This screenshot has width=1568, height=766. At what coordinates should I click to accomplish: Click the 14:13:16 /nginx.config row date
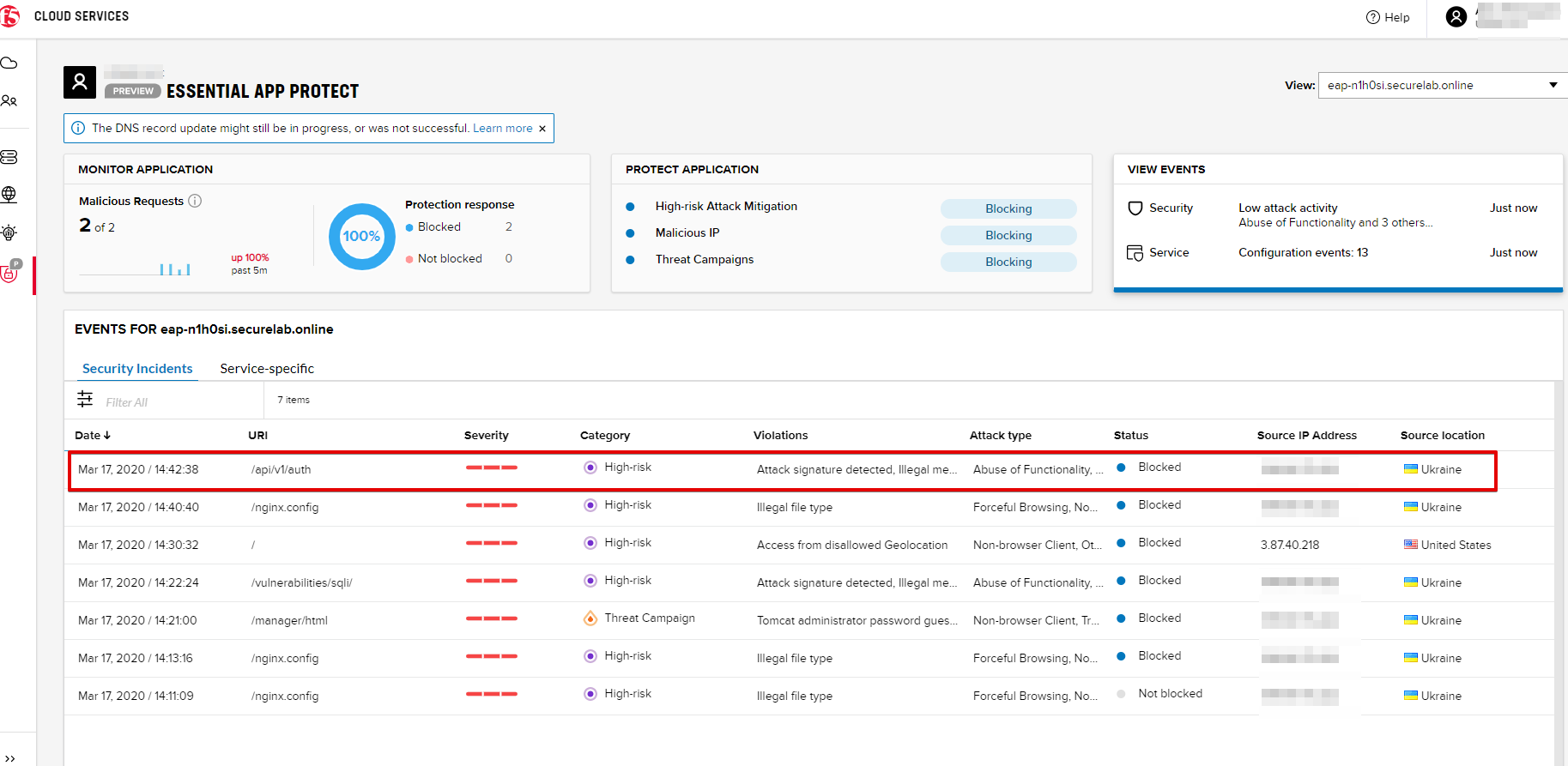click(136, 658)
